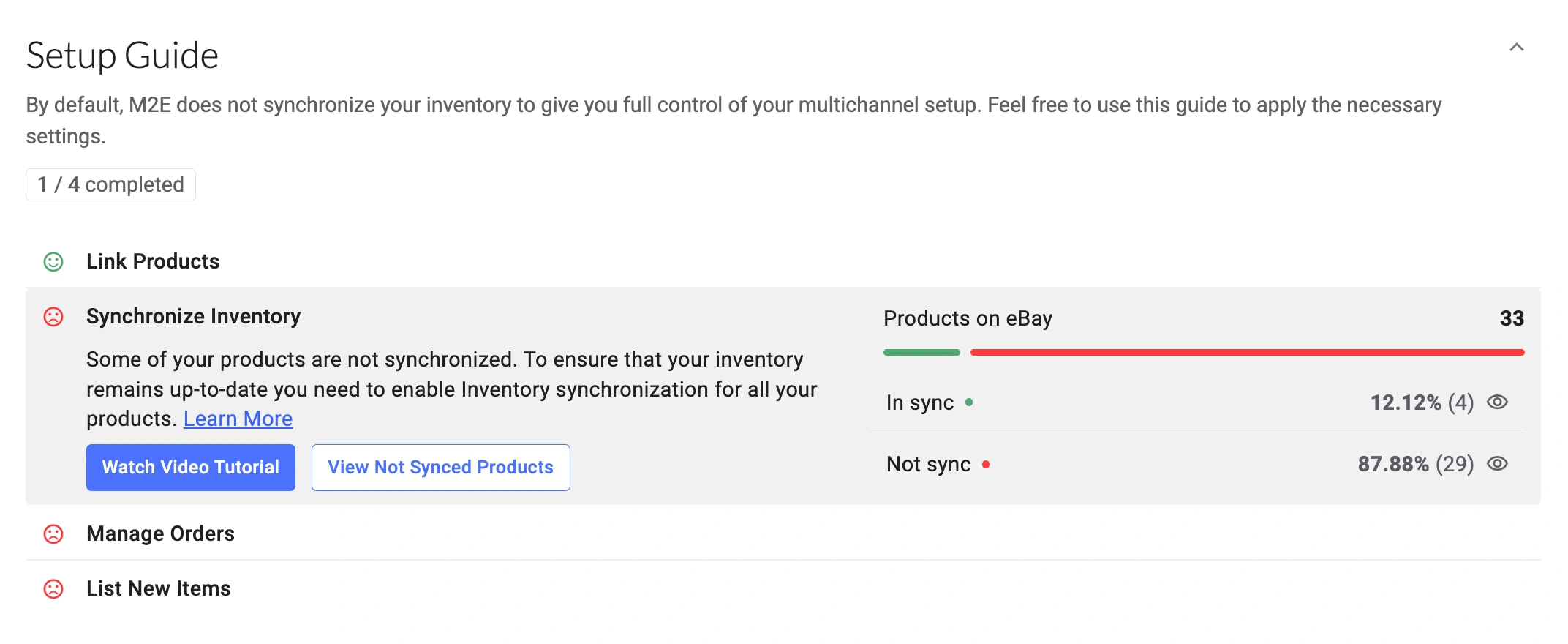Click the red sad face beside Manage Orders
Image resolution: width=1568 pixels, height=644 pixels.
(x=53, y=534)
